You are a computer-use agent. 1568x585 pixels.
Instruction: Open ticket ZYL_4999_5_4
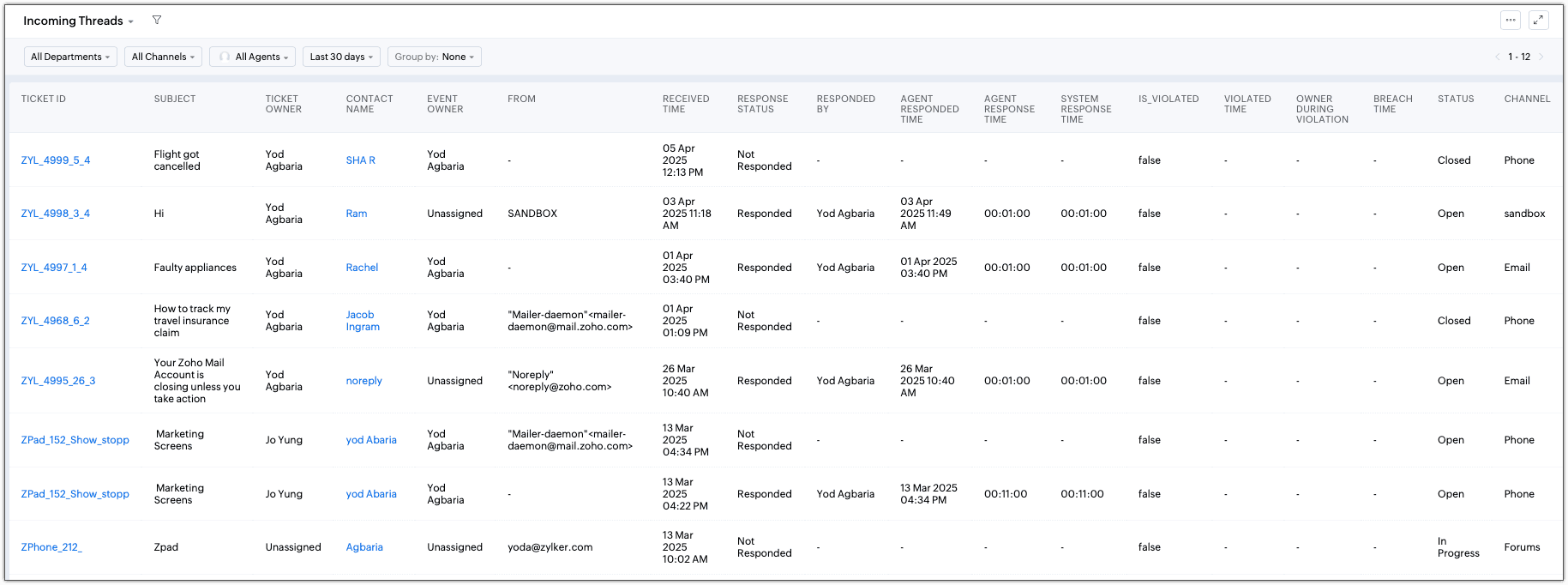pos(56,160)
